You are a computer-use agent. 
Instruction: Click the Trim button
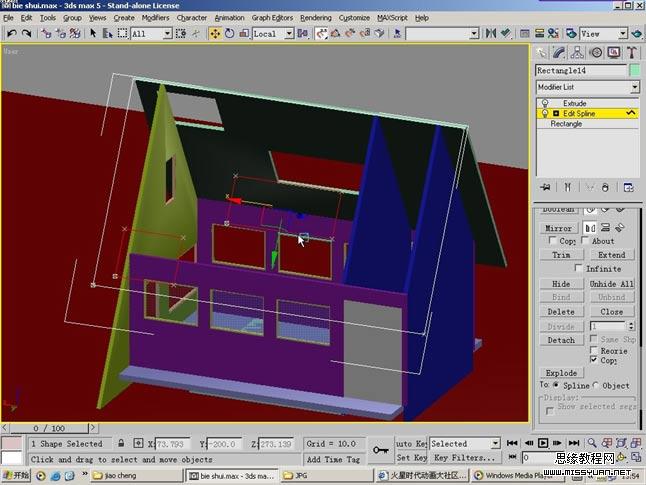click(561, 255)
